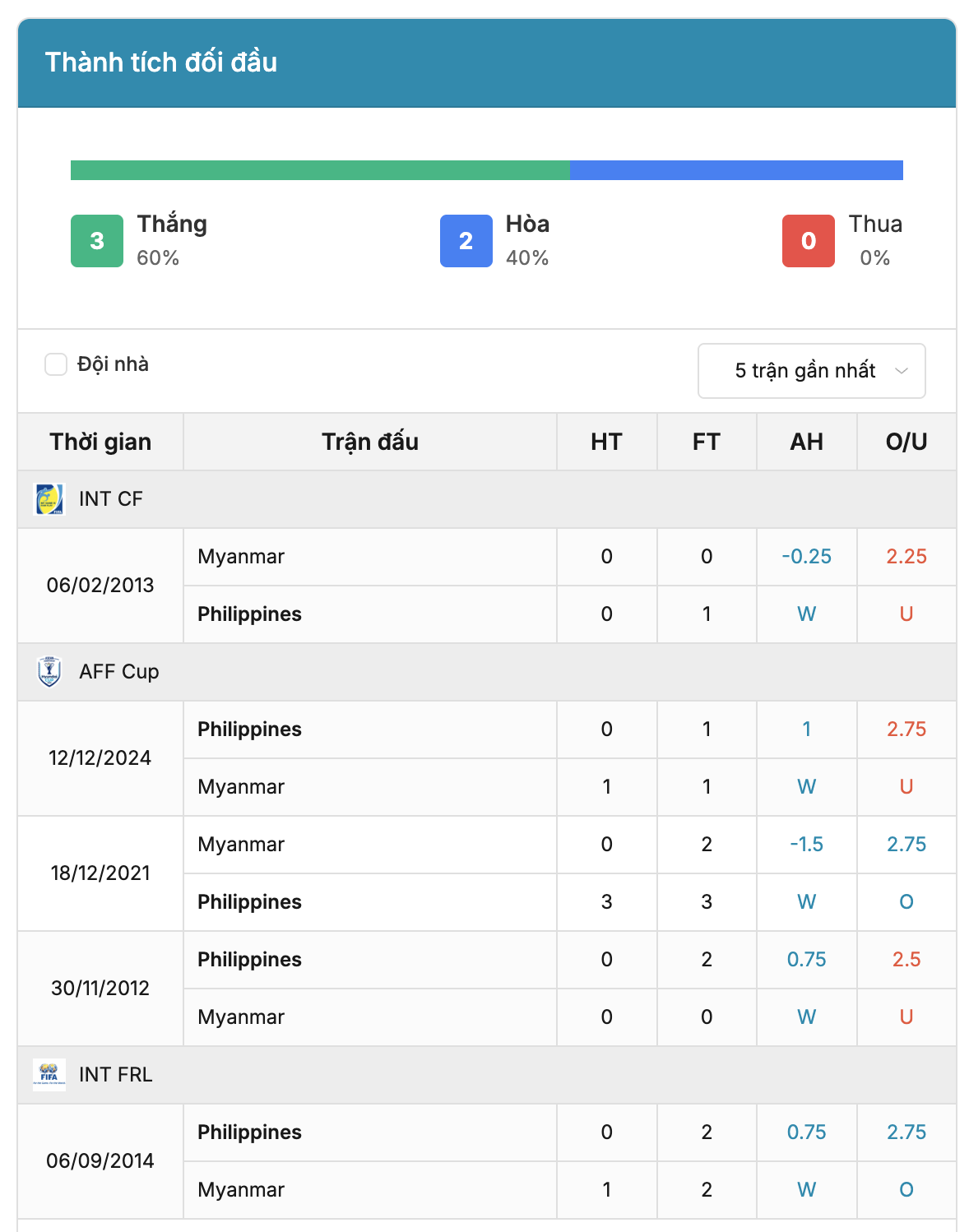969x1232 pixels.
Task: Click Myanmar in the 30/11/2012 match
Action: 241,1017
